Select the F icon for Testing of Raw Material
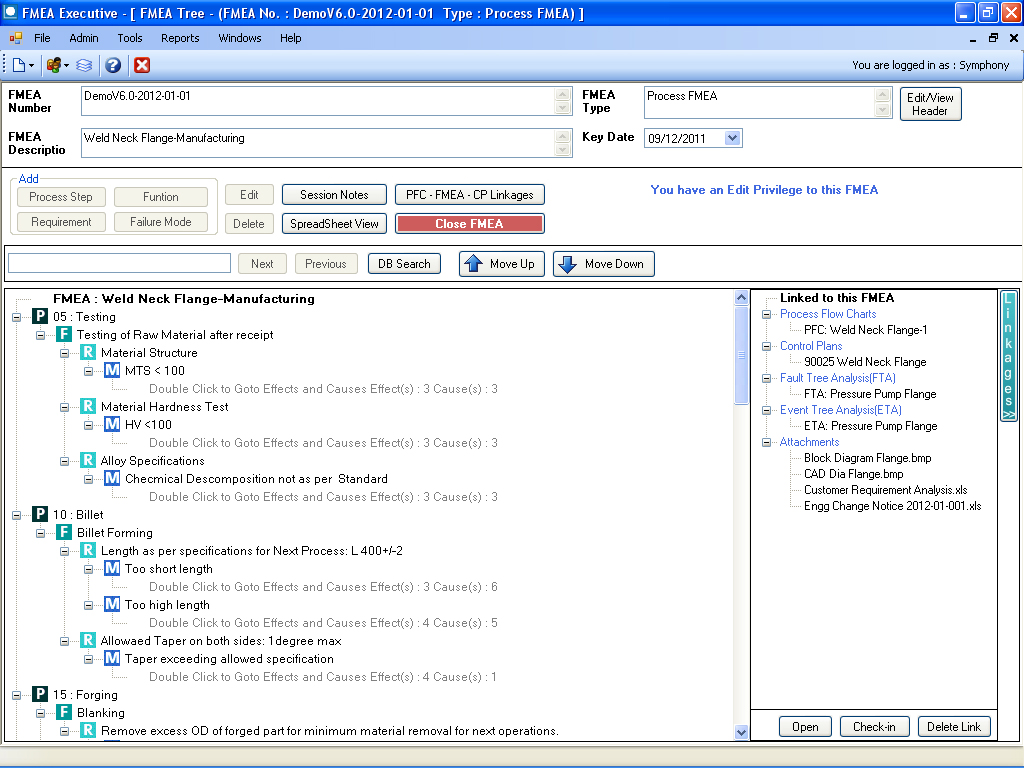 pos(64,334)
